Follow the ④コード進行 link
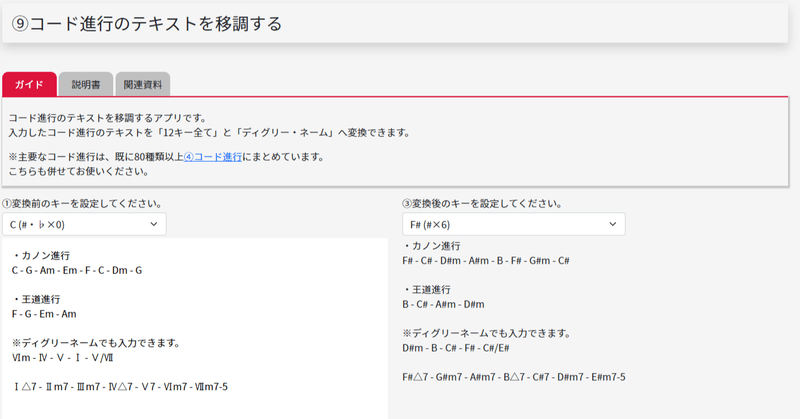The width and height of the screenshot is (800, 419). click(213, 157)
